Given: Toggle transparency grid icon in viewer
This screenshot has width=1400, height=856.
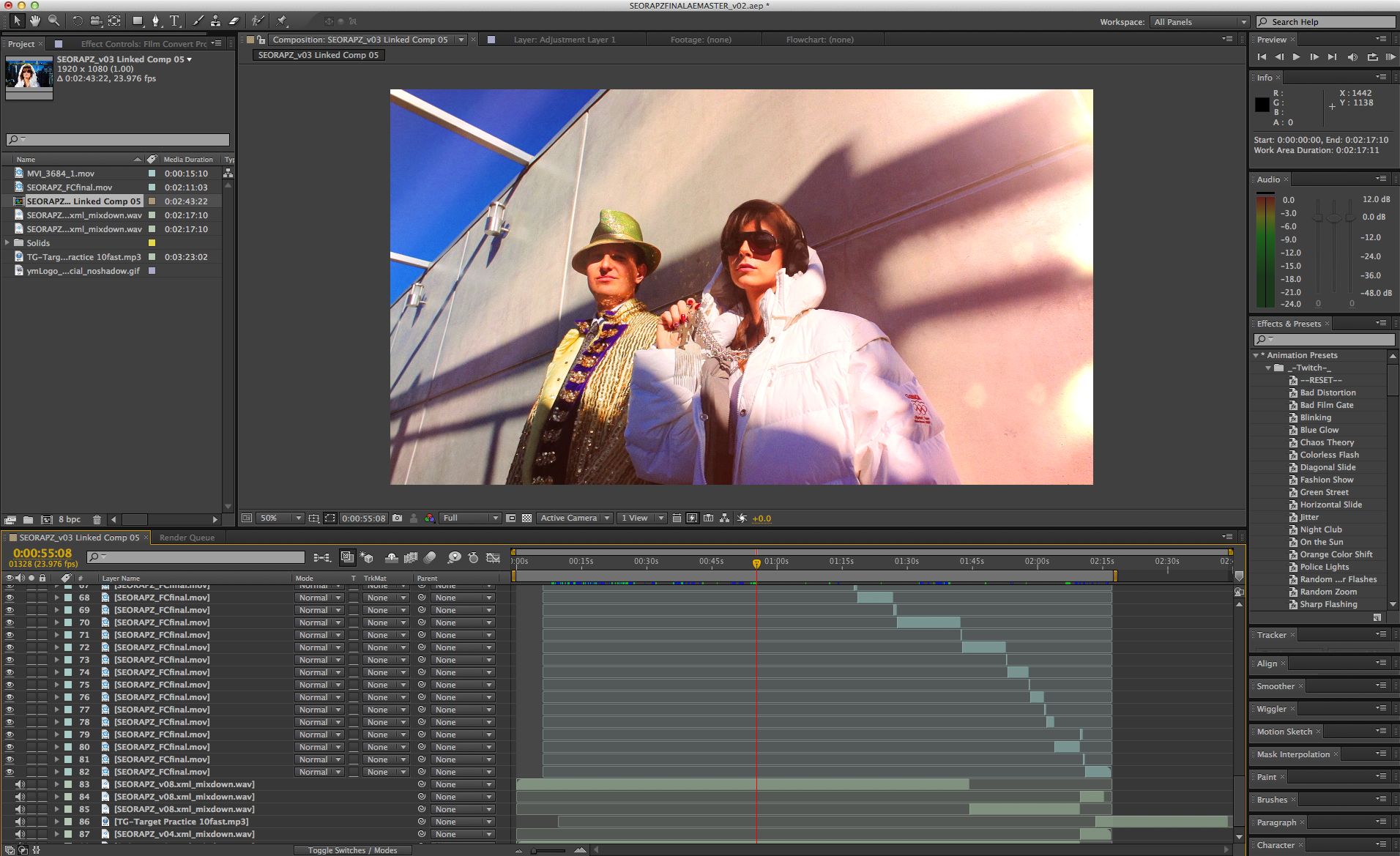Looking at the screenshot, I should click(526, 518).
